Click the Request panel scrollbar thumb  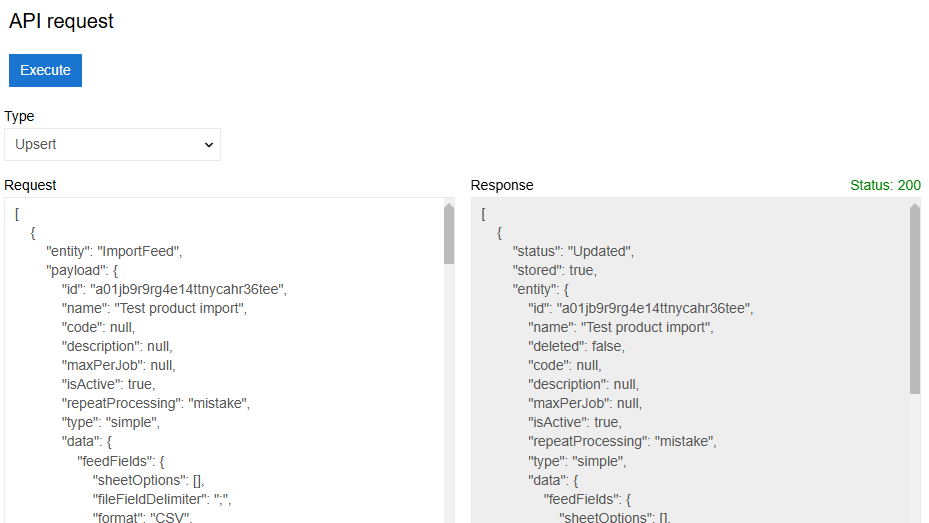tap(448, 234)
